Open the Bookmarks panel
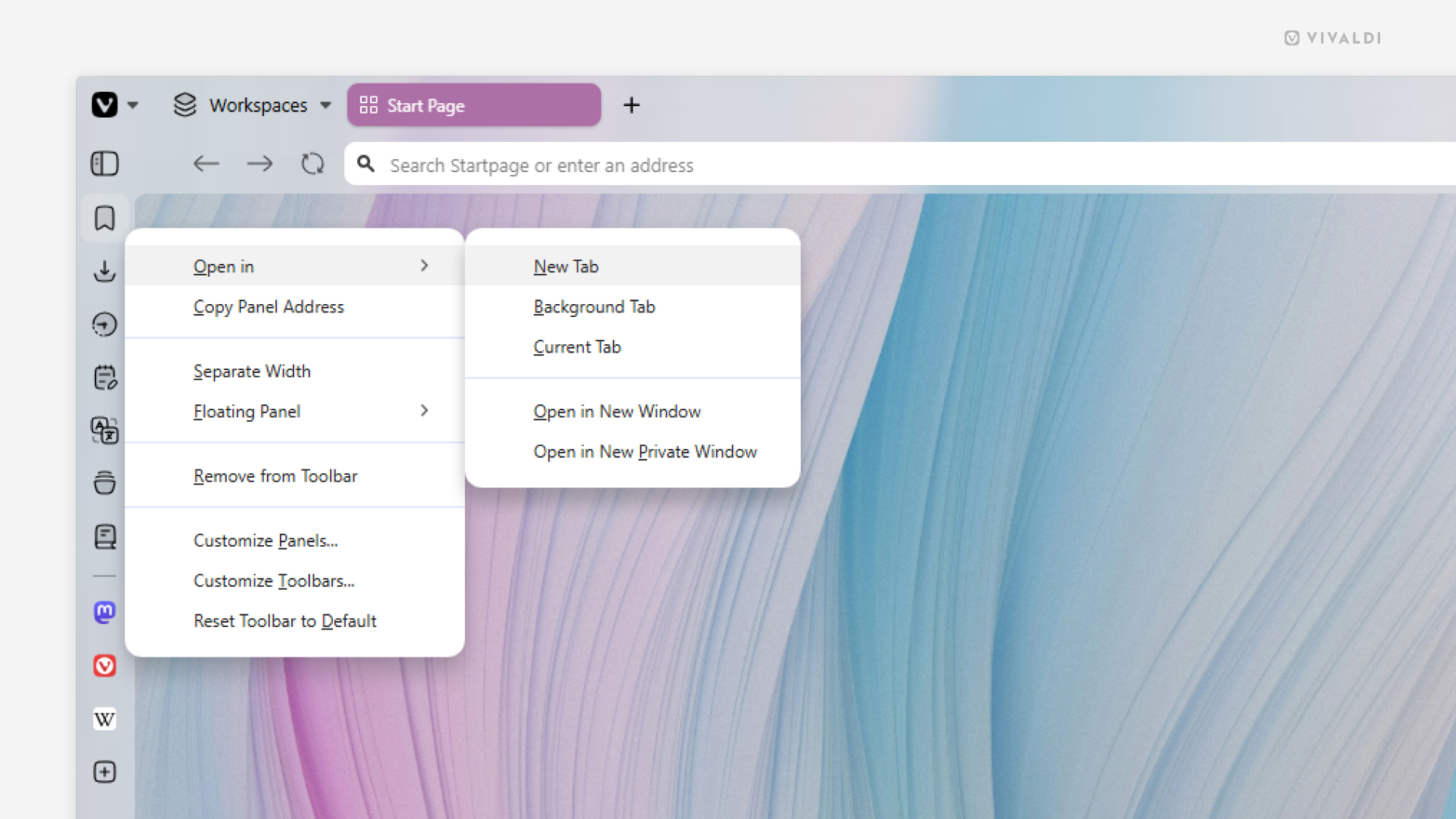Viewport: 1456px width, 819px height. 105,218
